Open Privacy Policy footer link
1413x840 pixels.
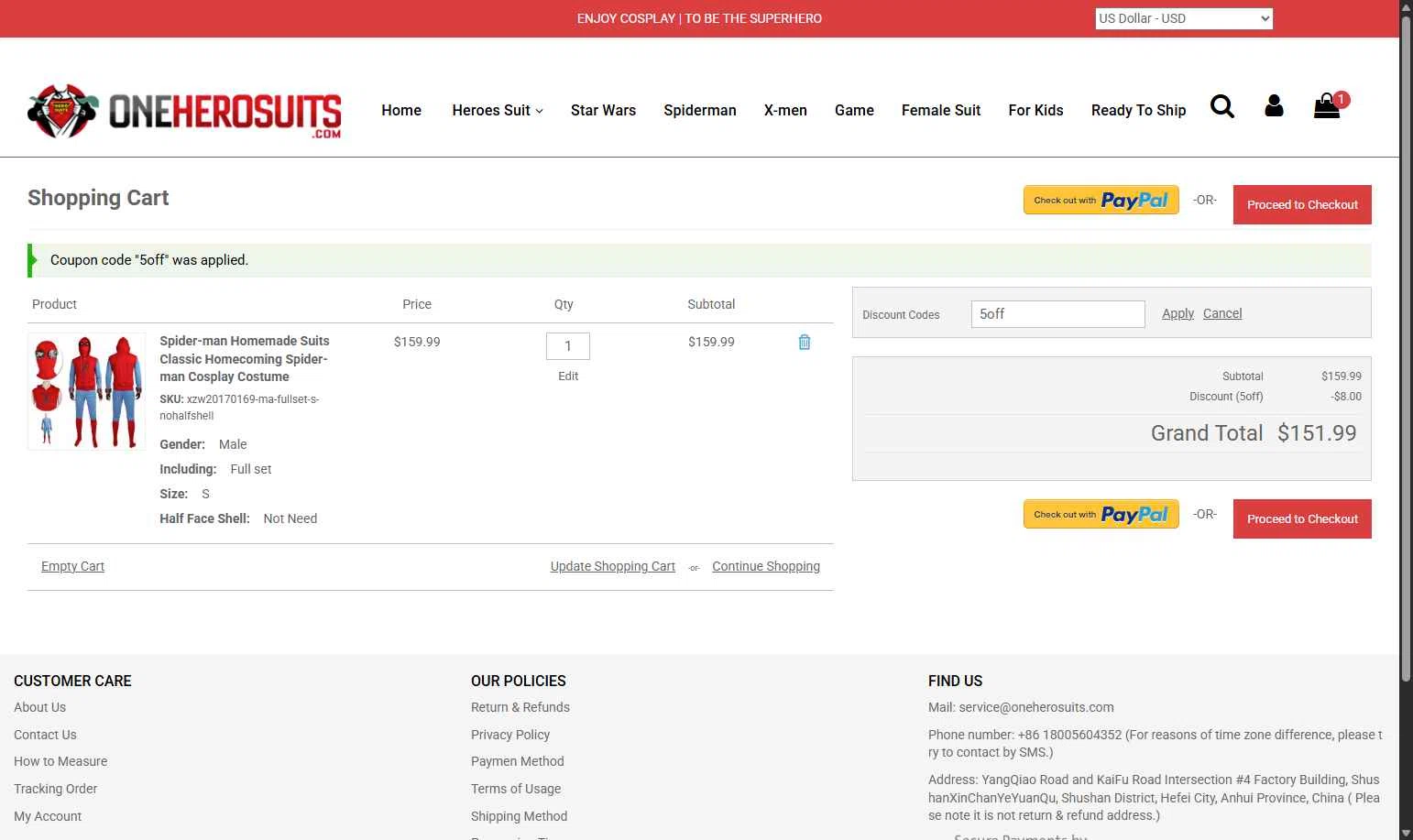click(510, 735)
